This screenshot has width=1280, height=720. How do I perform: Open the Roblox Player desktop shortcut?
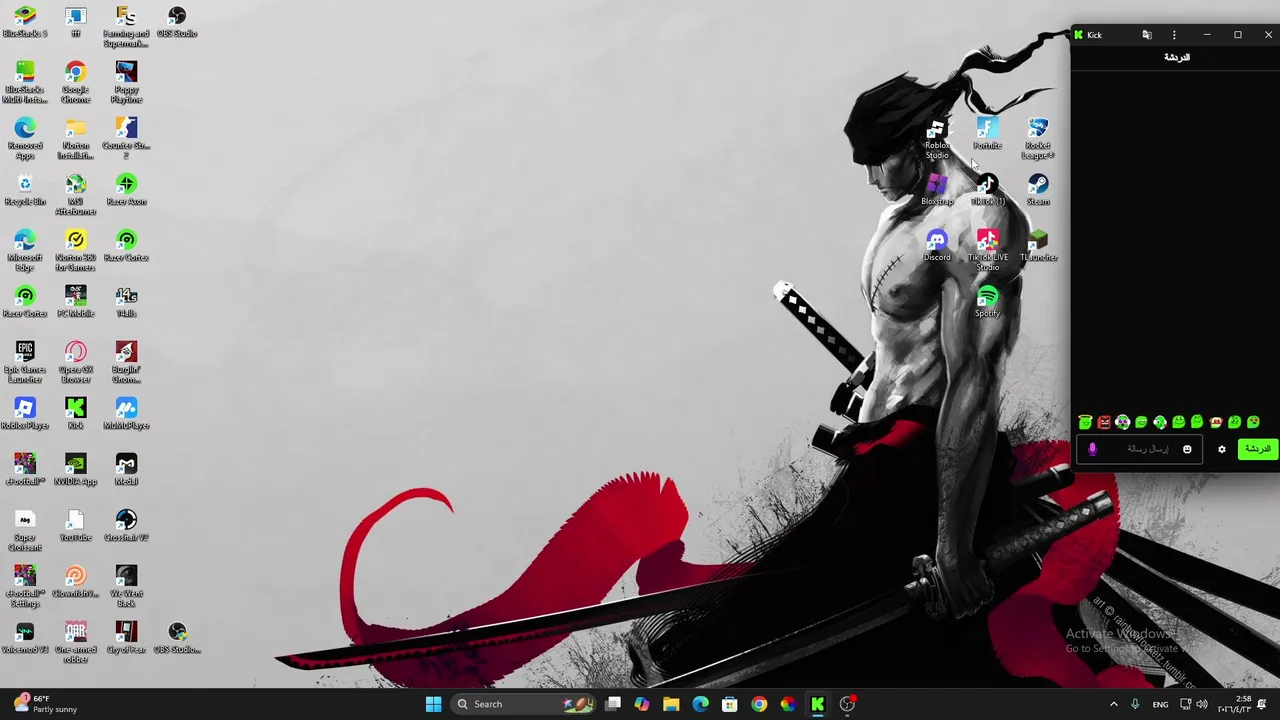pos(25,414)
